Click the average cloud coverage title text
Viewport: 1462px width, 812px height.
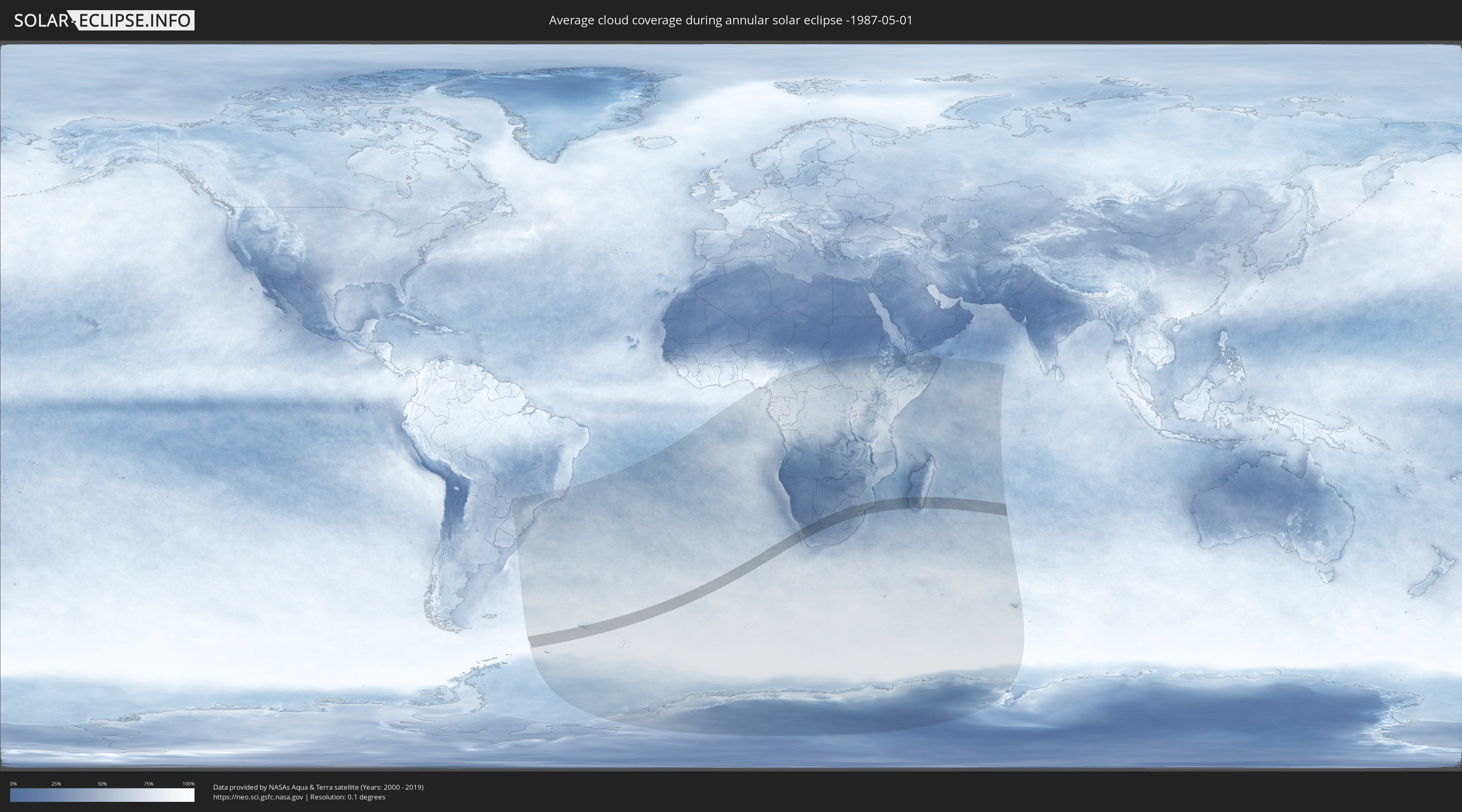tap(731, 20)
